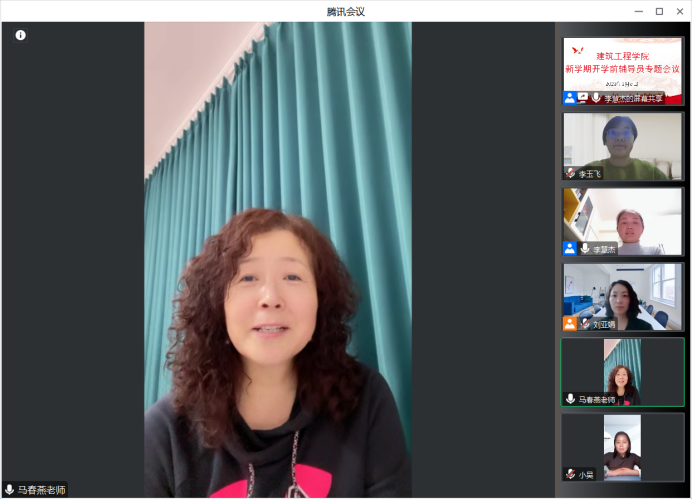
Task: Maximize the 腾讯会议 window
Action: point(659,11)
